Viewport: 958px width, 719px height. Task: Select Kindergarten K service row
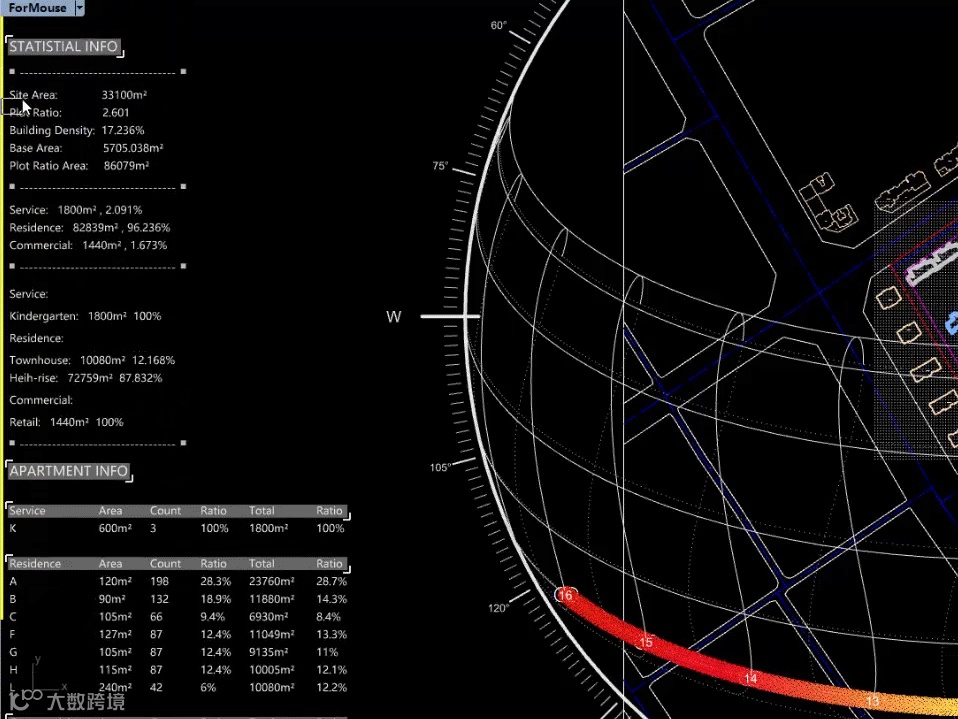click(x=178, y=528)
